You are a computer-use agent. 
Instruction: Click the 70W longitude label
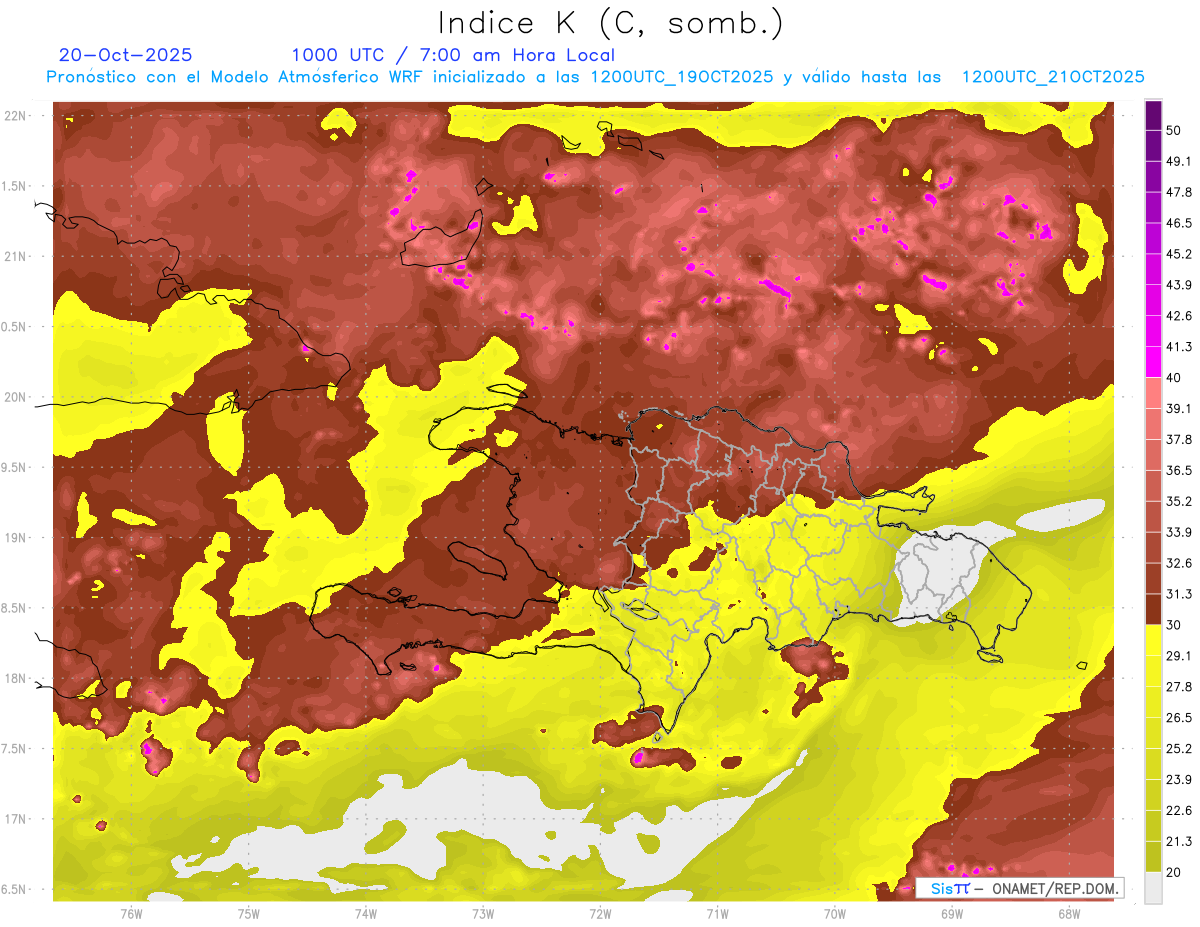click(835, 913)
